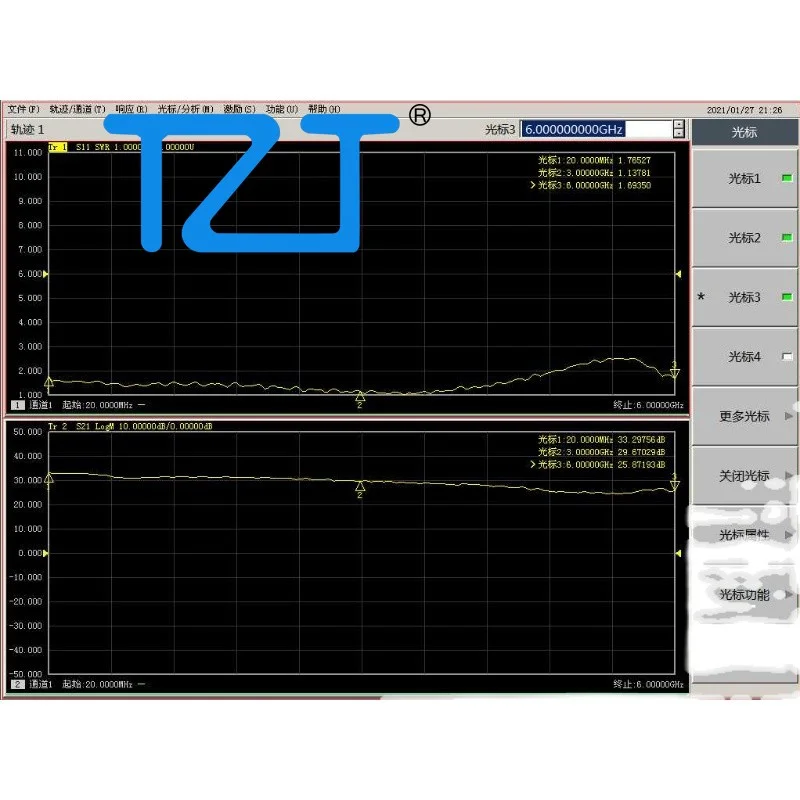Click the -50.000 Y-axis label

26,674
